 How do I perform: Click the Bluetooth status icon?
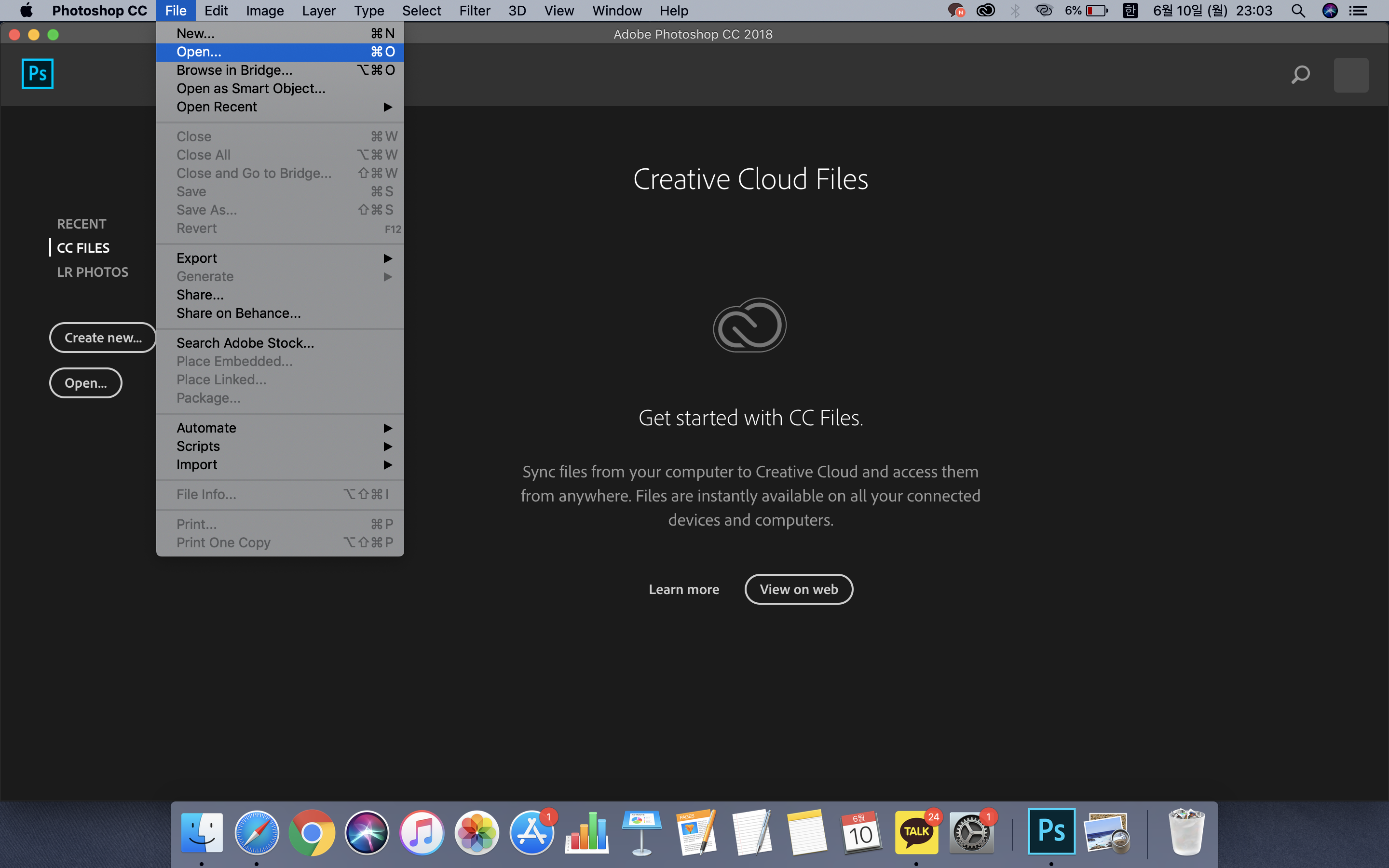pos(1015,10)
